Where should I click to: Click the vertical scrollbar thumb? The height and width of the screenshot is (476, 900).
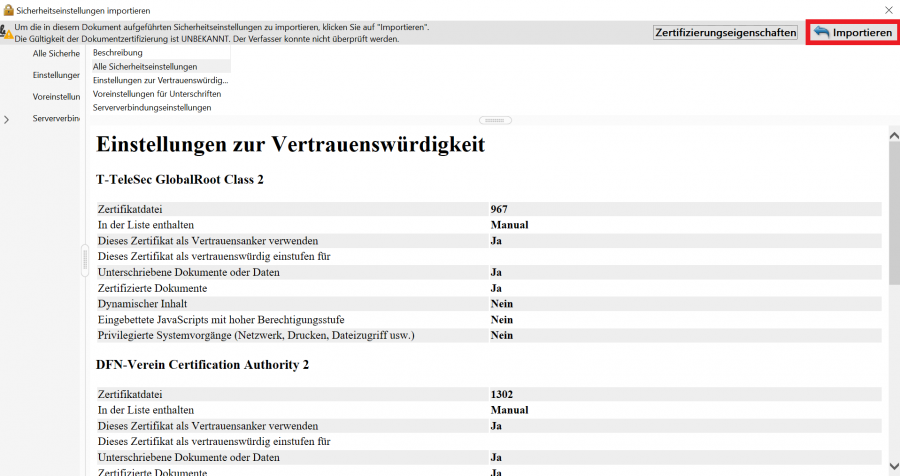tap(892, 210)
